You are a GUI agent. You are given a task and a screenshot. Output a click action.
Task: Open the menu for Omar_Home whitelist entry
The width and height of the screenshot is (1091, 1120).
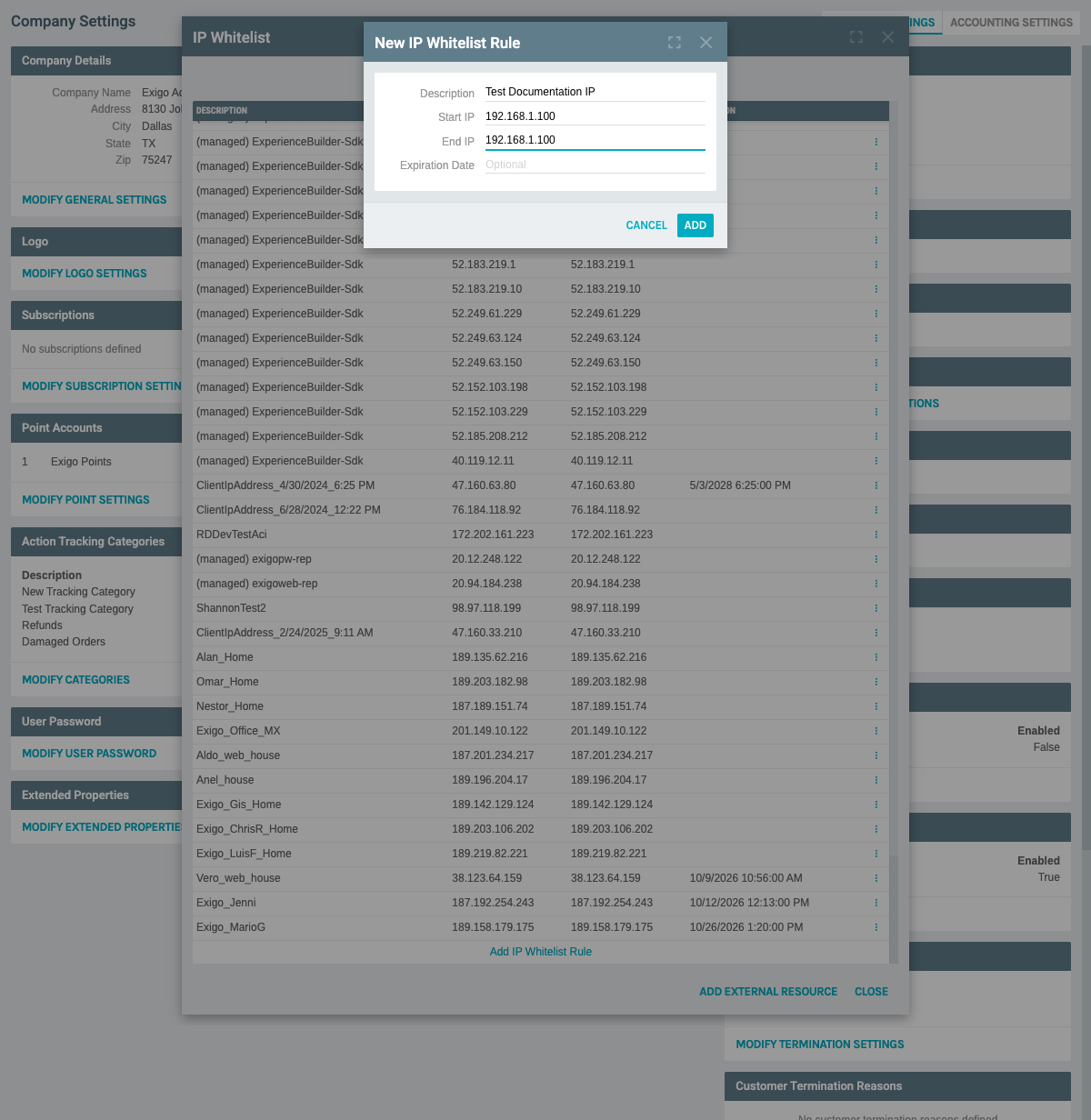click(x=876, y=682)
